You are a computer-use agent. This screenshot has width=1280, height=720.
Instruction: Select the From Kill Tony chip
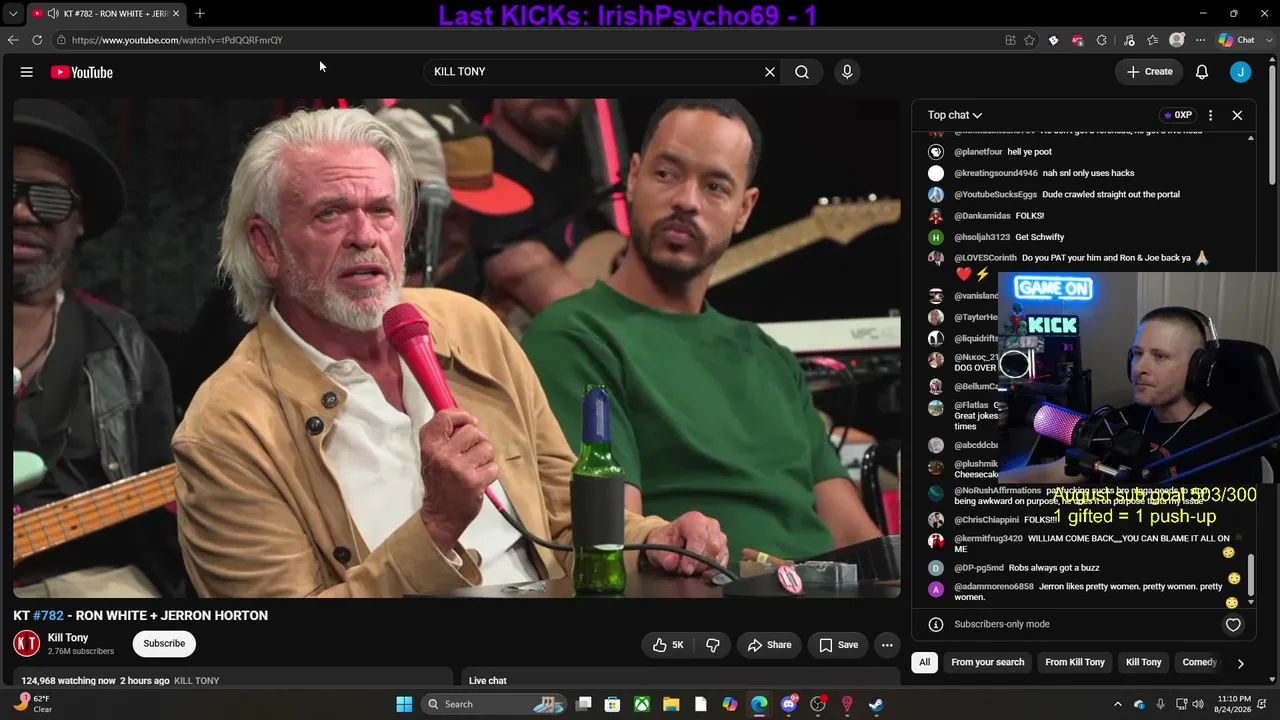pos(1075,662)
